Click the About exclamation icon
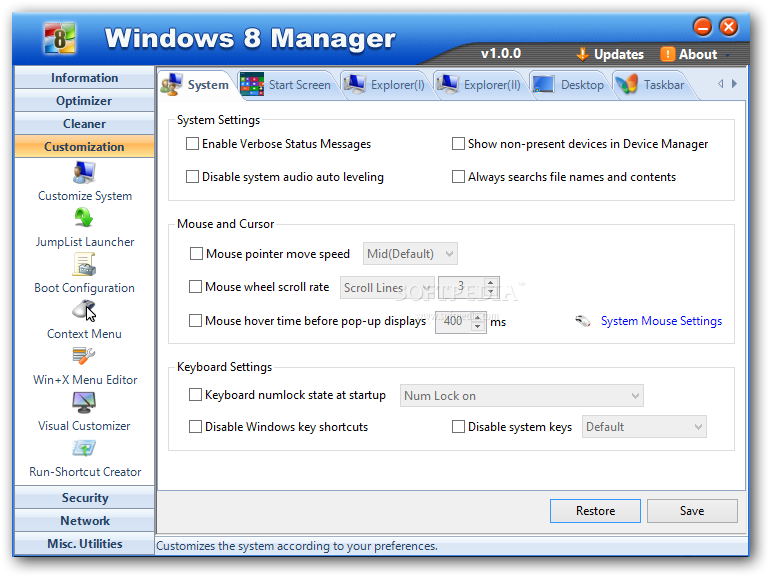Screen dimensions: 770x577 click(x=667, y=54)
